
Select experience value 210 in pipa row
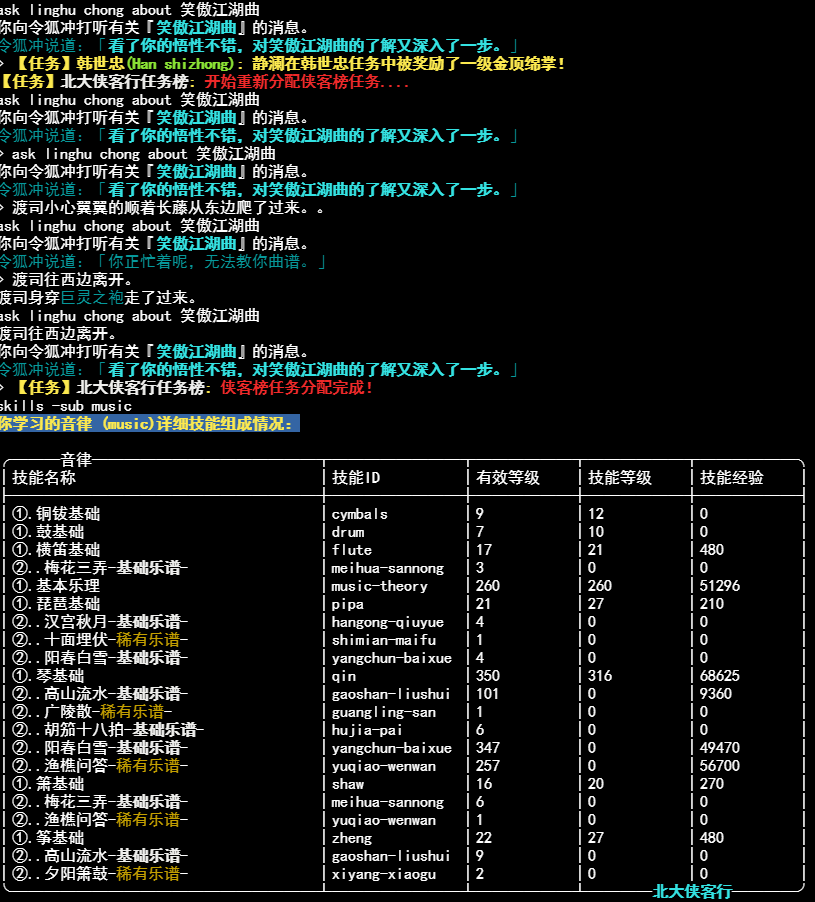click(x=711, y=603)
